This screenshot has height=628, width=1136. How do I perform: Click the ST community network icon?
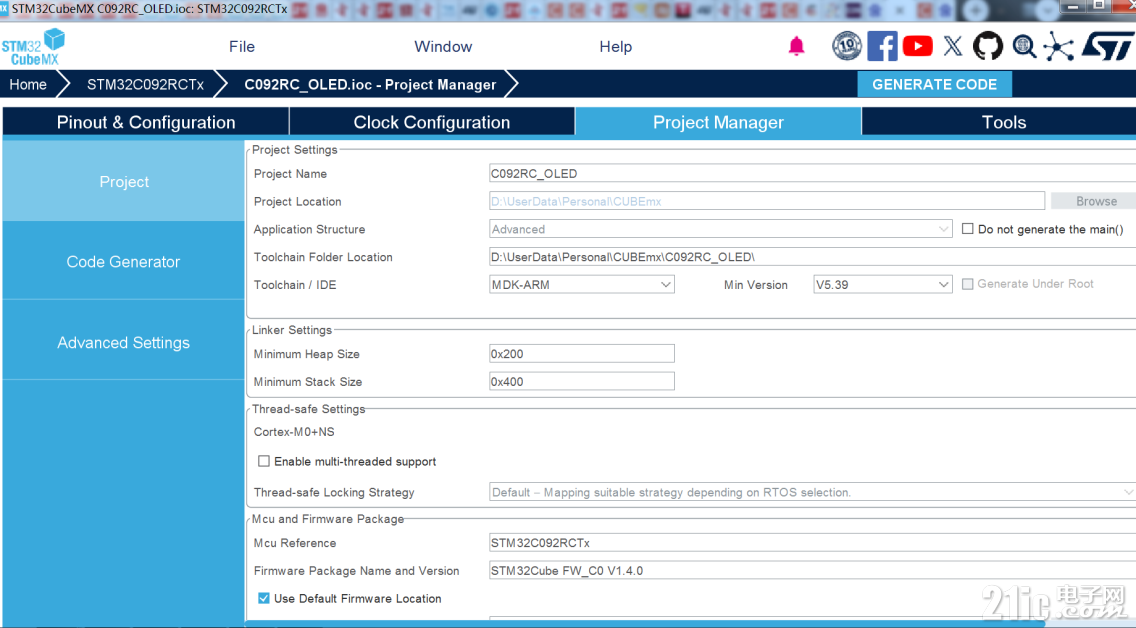click(x=1058, y=46)
